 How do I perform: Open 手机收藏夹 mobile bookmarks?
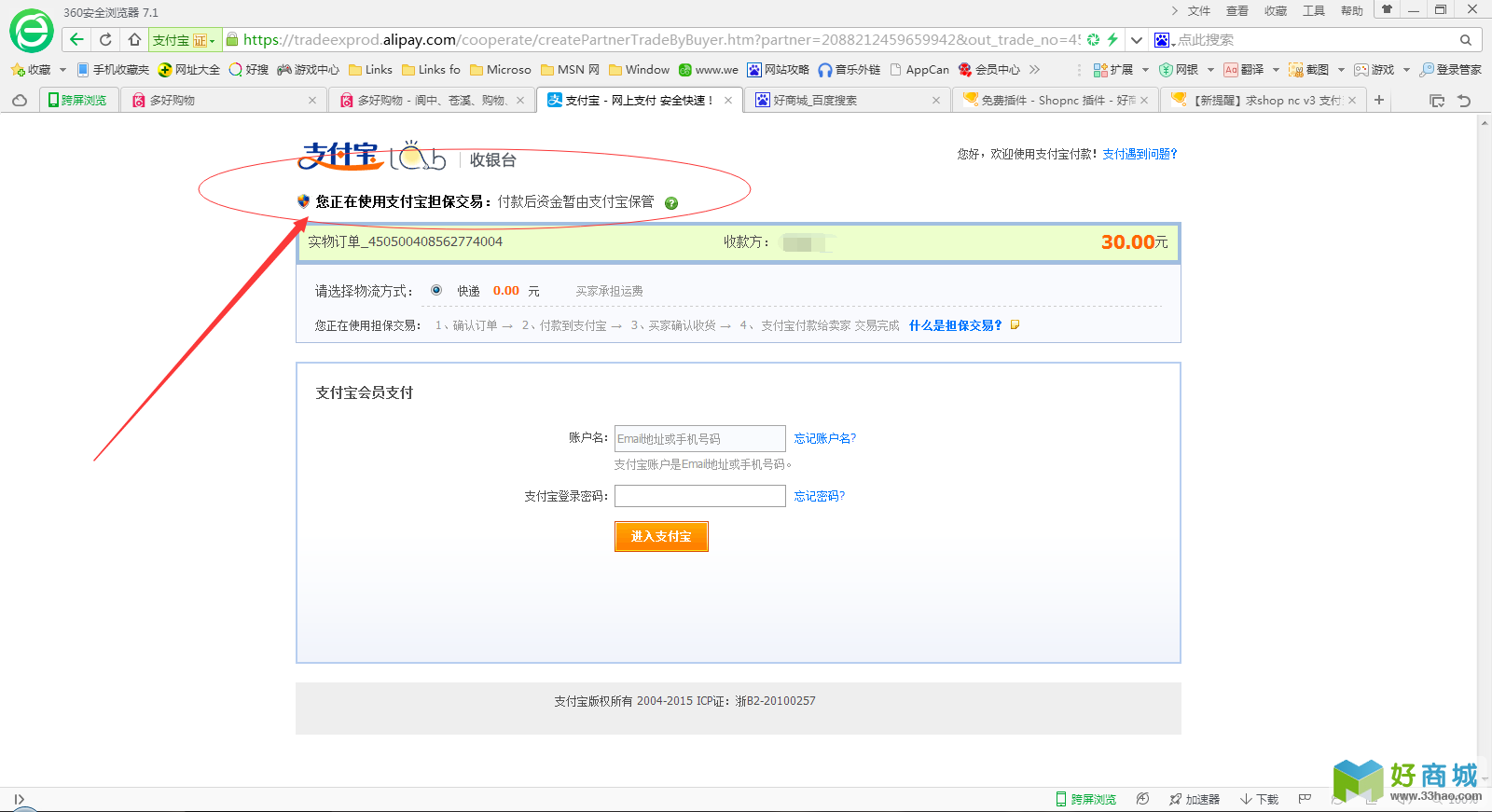(113, 70)
